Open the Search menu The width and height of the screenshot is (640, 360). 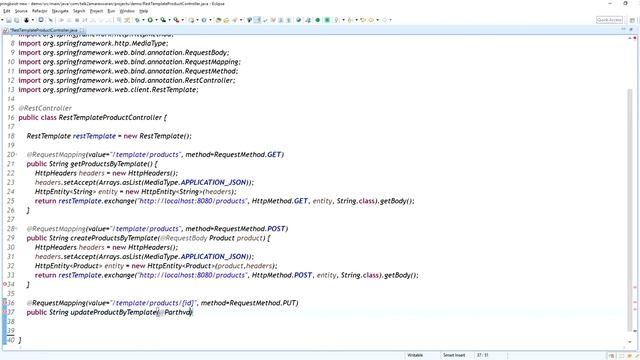79,11
